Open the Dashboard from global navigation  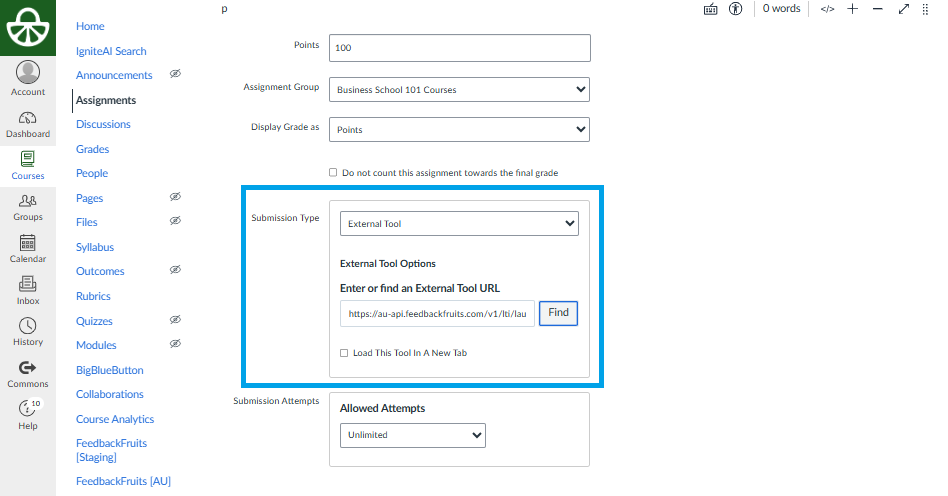(x=28, y=124)
